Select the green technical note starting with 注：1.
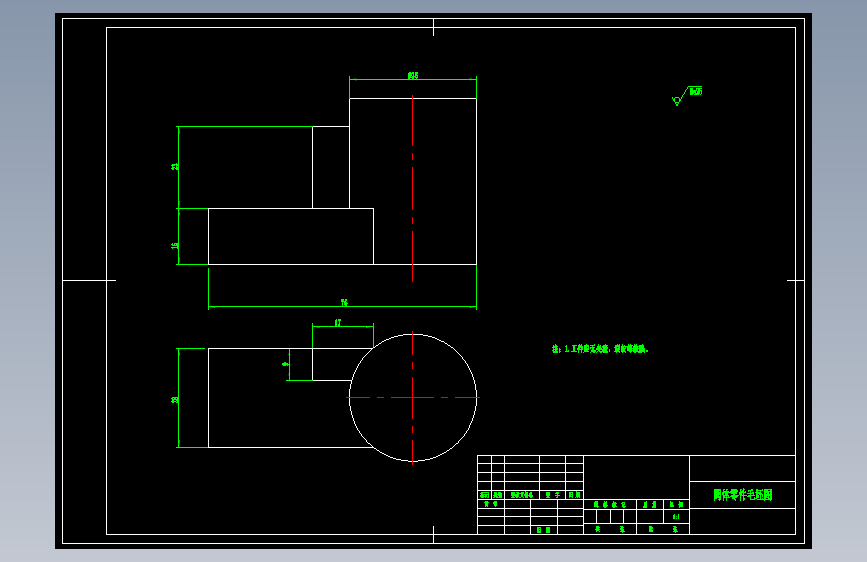The image size is (867, 562). coord(600,349)
